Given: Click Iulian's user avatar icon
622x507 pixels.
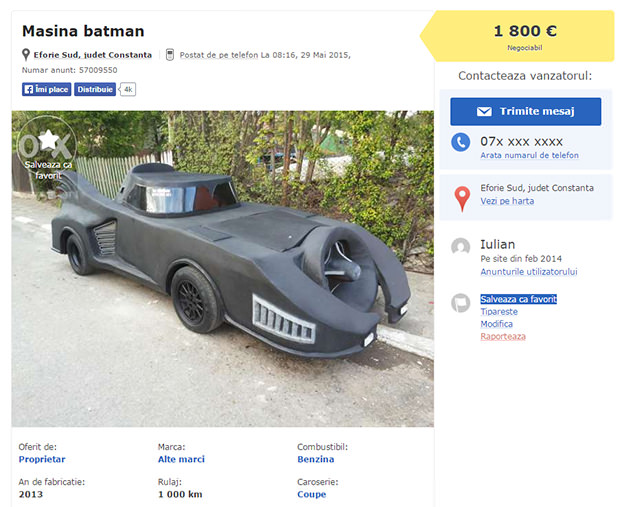Looking at the screenshot, I should pyautogui.click(x=460, y=247).
